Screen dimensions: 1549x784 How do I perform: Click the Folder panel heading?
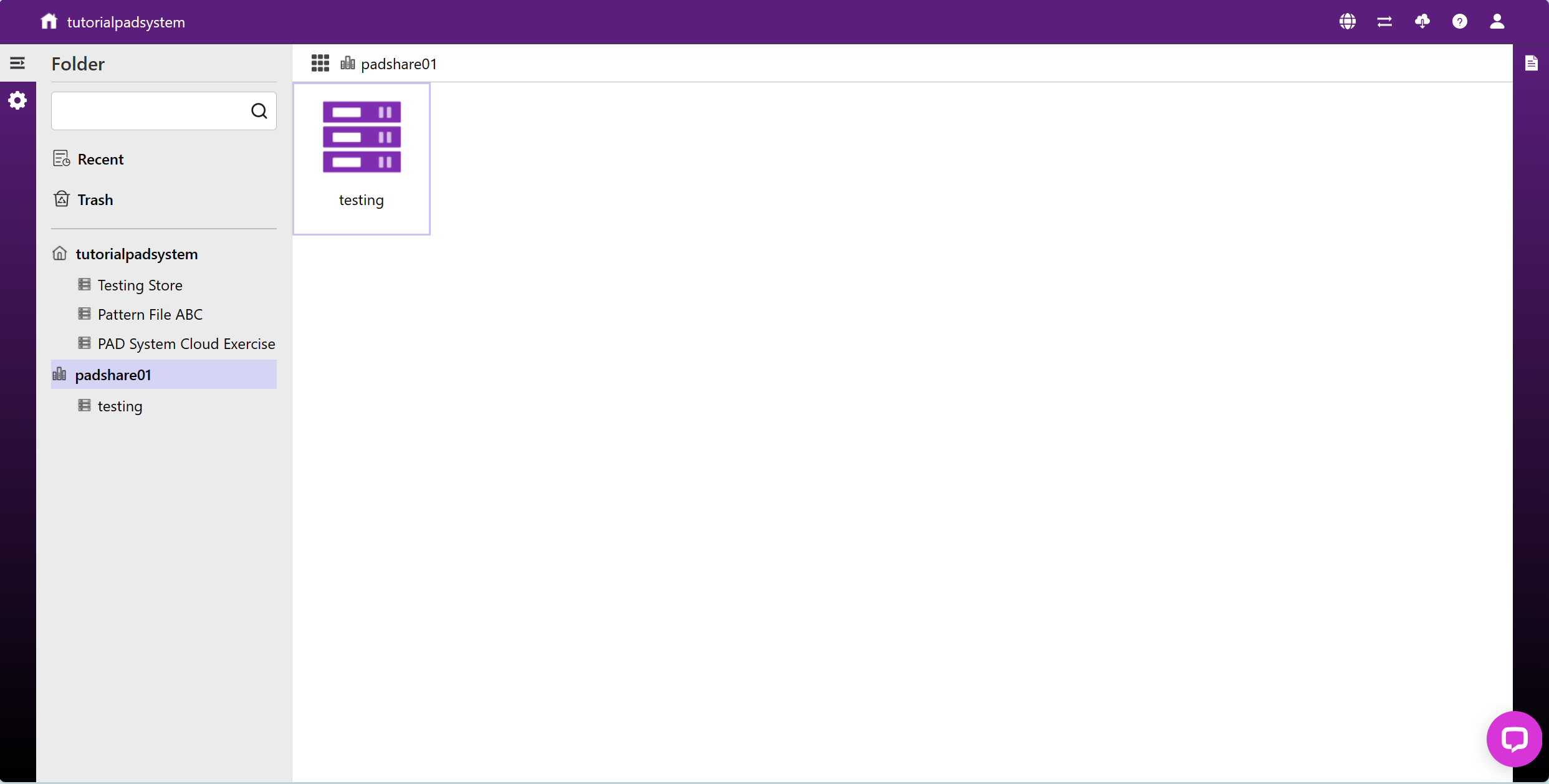coord(78,64)
